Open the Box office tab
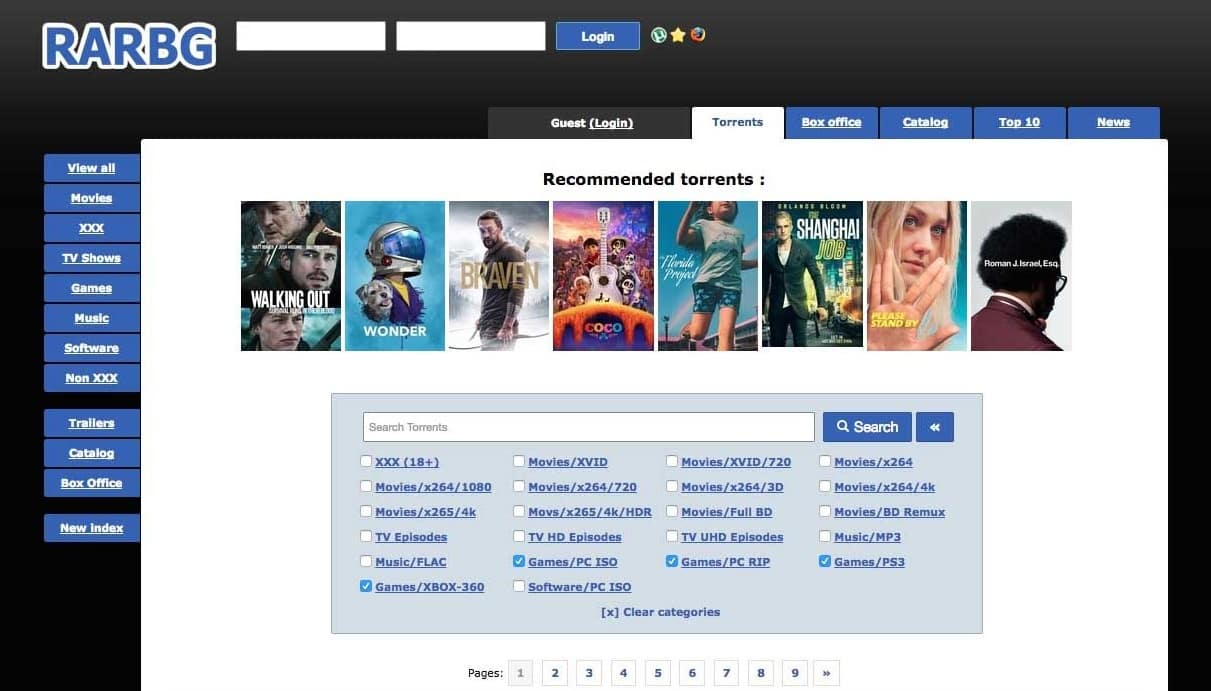1211x691 pixels. tap(831, 123)
